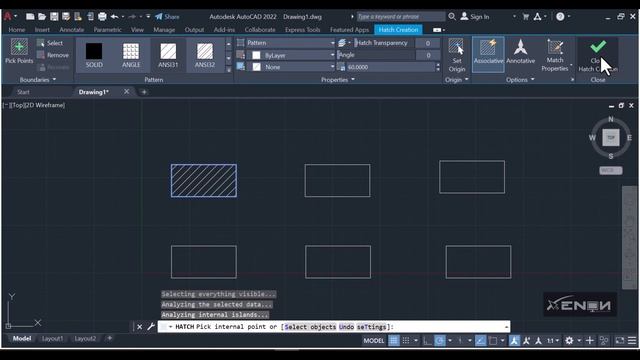Expand the hatch pattern gallery list
Viewport: 640px width, 360px height.
(229, 69)
